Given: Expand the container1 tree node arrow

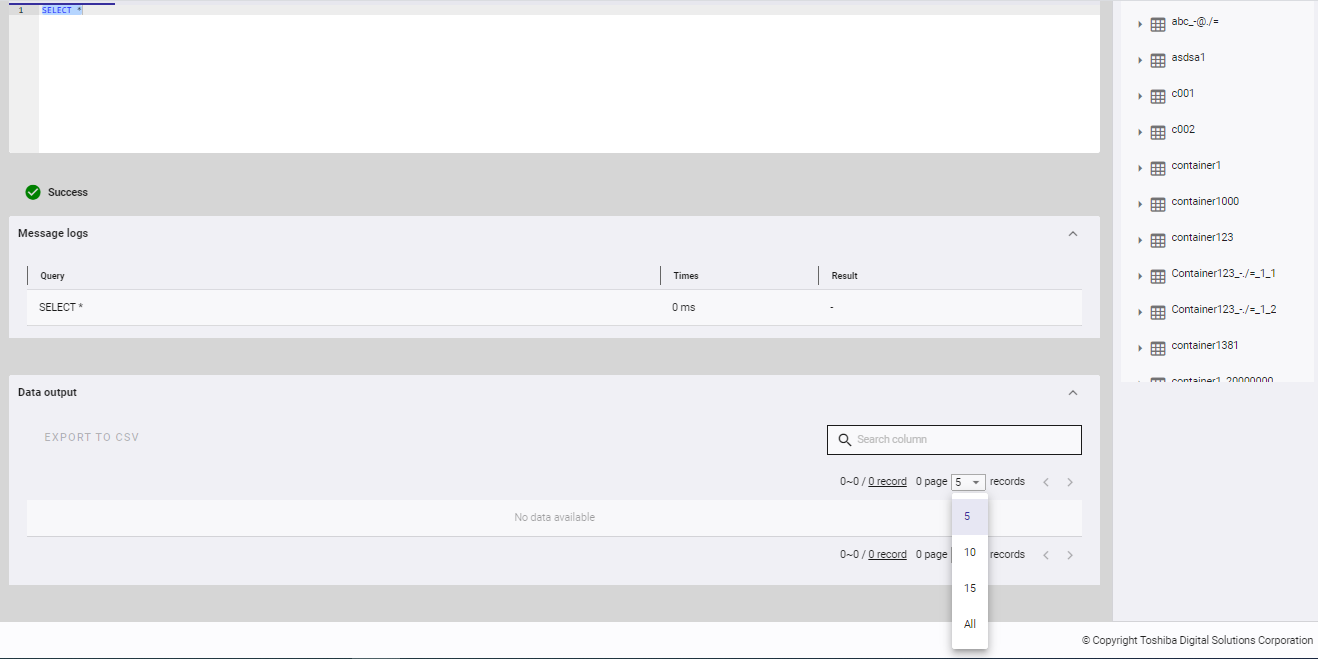Looking at the screenshot, I should coord(1140,169).
